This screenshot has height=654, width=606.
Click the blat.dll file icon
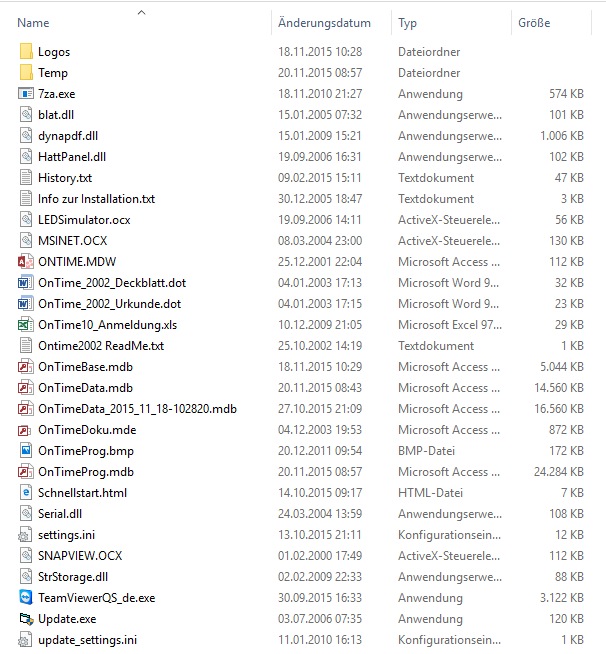[x=26, y=115]
